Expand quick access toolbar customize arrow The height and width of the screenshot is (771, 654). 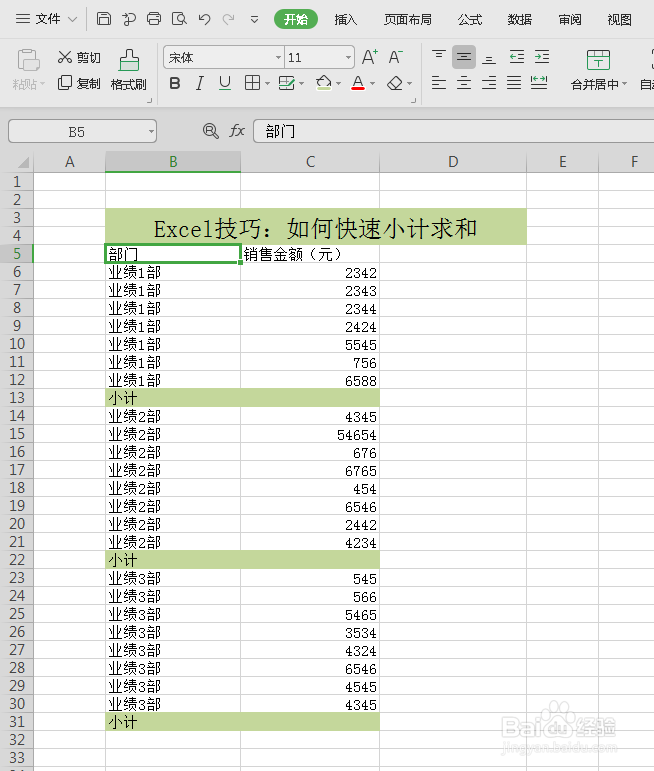(x=254, y=20)
